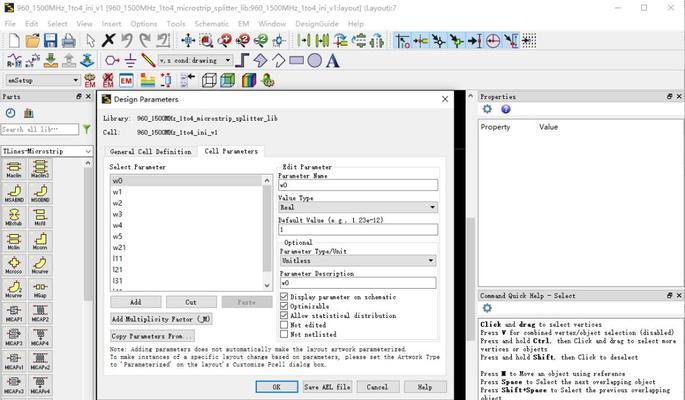Screen dimensions: 685x400
Task: Click the Maclin coupled line component
Action: pos(14,169)
